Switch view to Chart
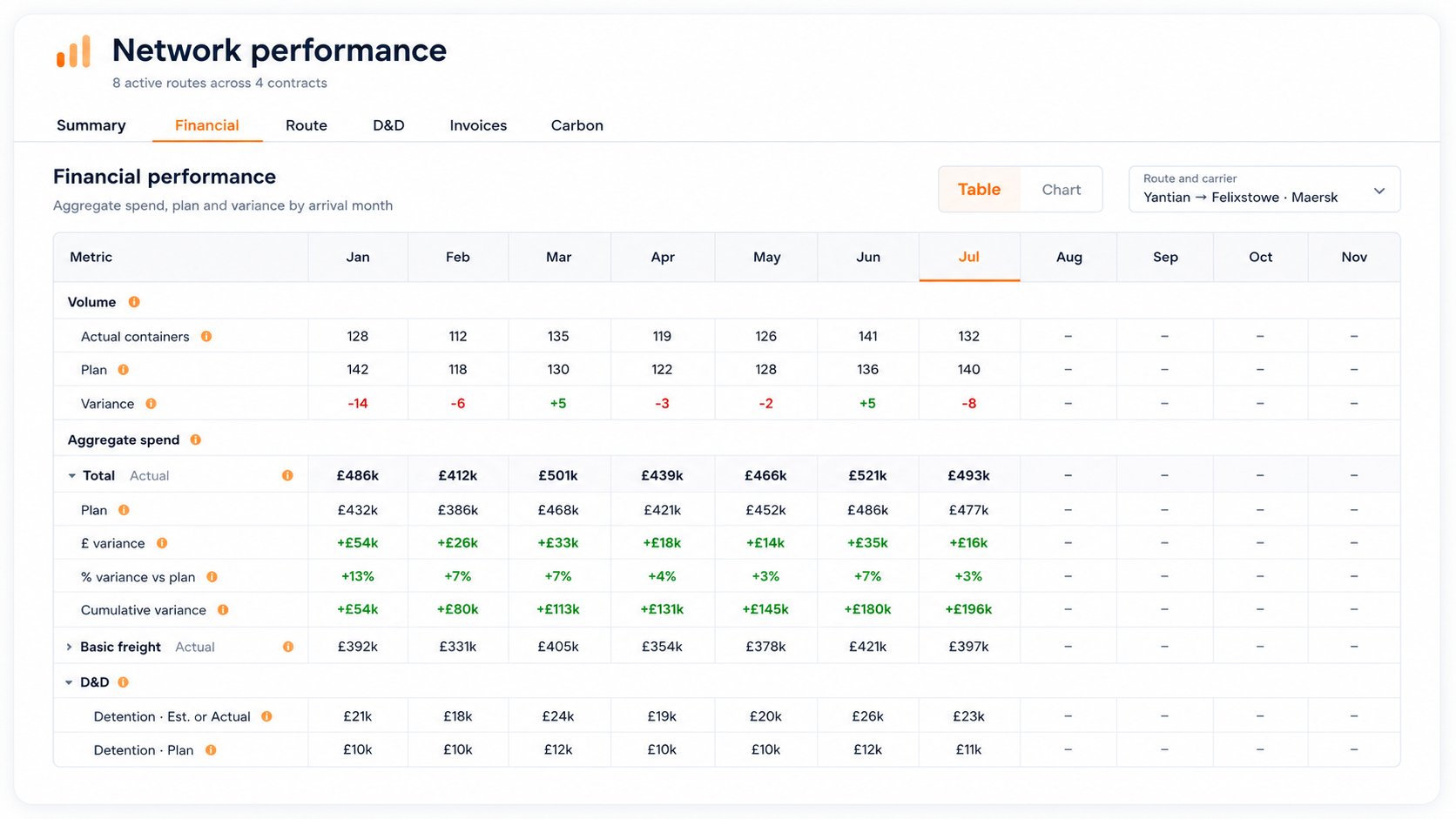This screenshot has width=1456, height=819. click(x=1062, y=190)
